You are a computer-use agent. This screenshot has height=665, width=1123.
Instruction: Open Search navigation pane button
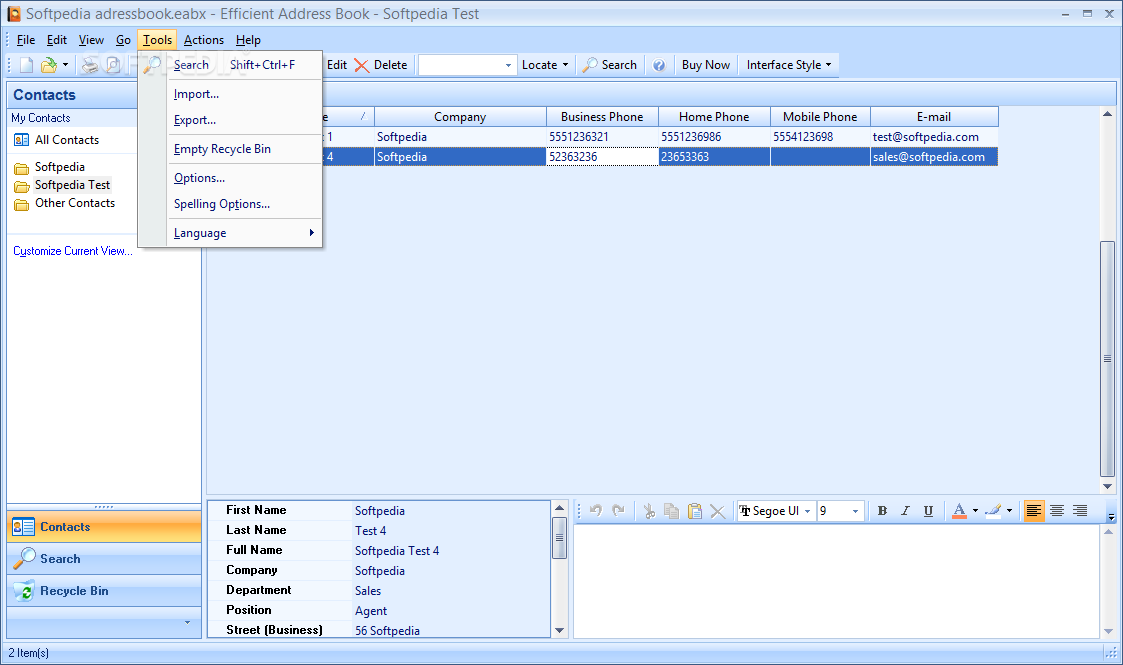click(x=104, y=559)
